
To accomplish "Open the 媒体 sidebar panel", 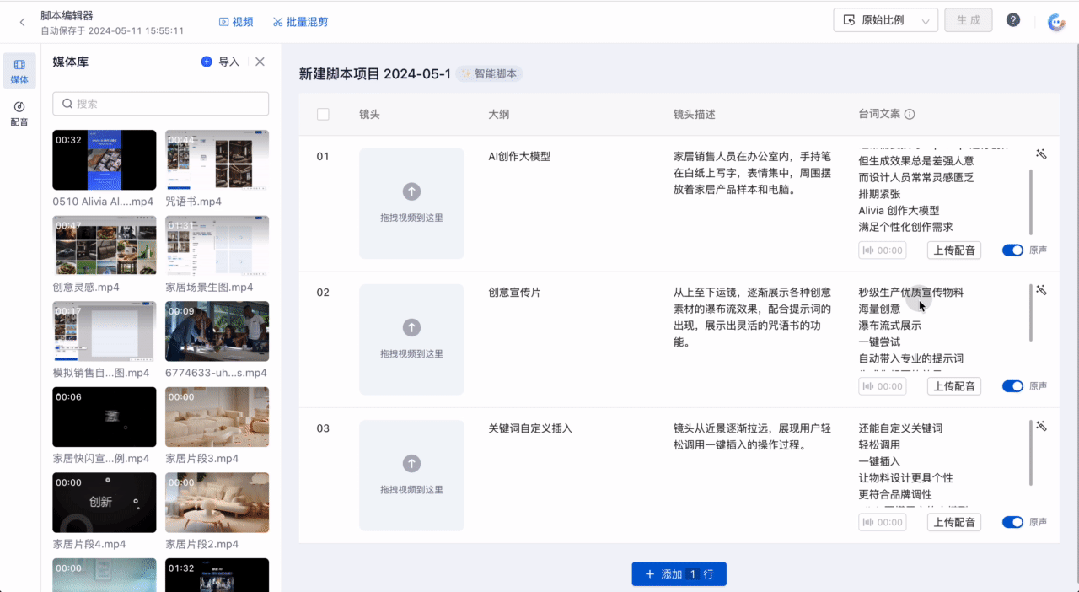I will [x=19, y=71].
